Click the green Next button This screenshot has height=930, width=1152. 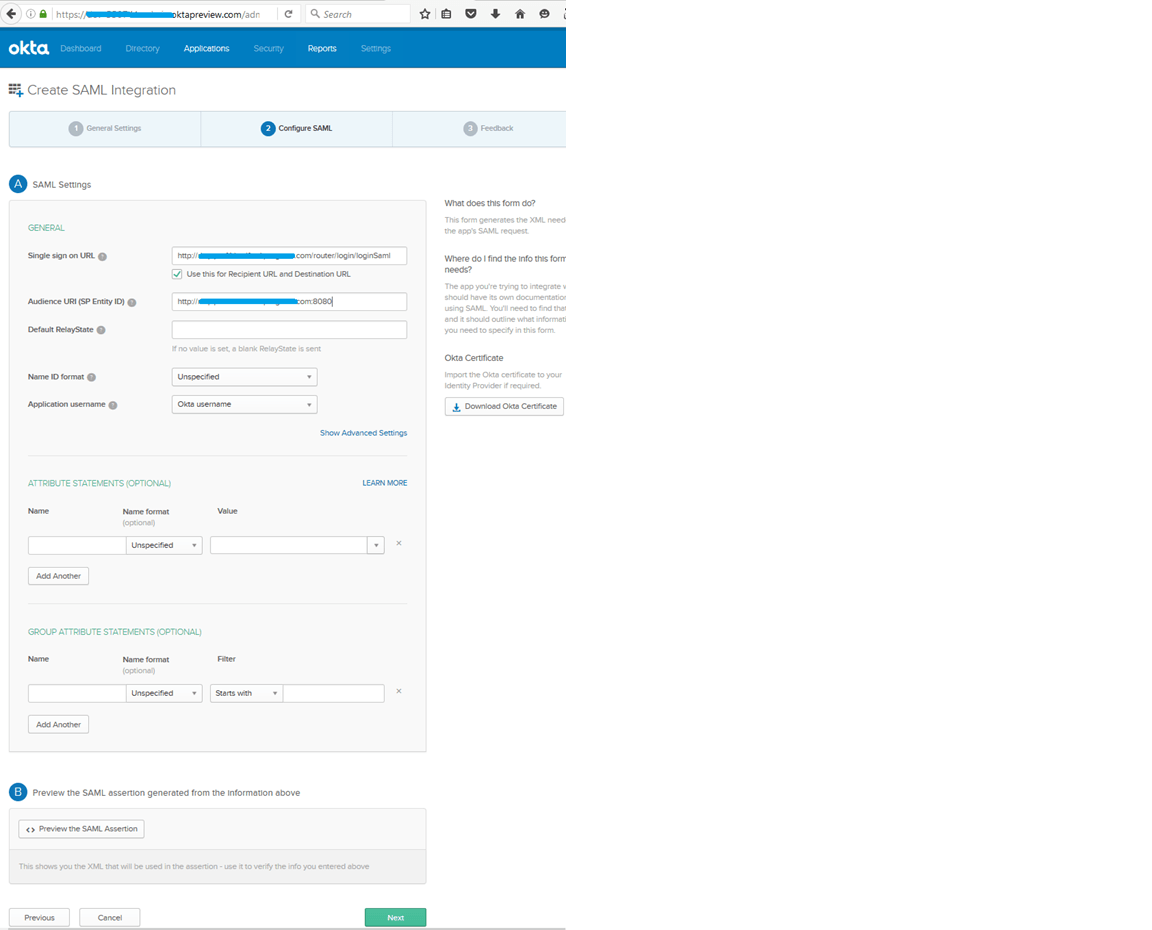click(x=395, y=918)
